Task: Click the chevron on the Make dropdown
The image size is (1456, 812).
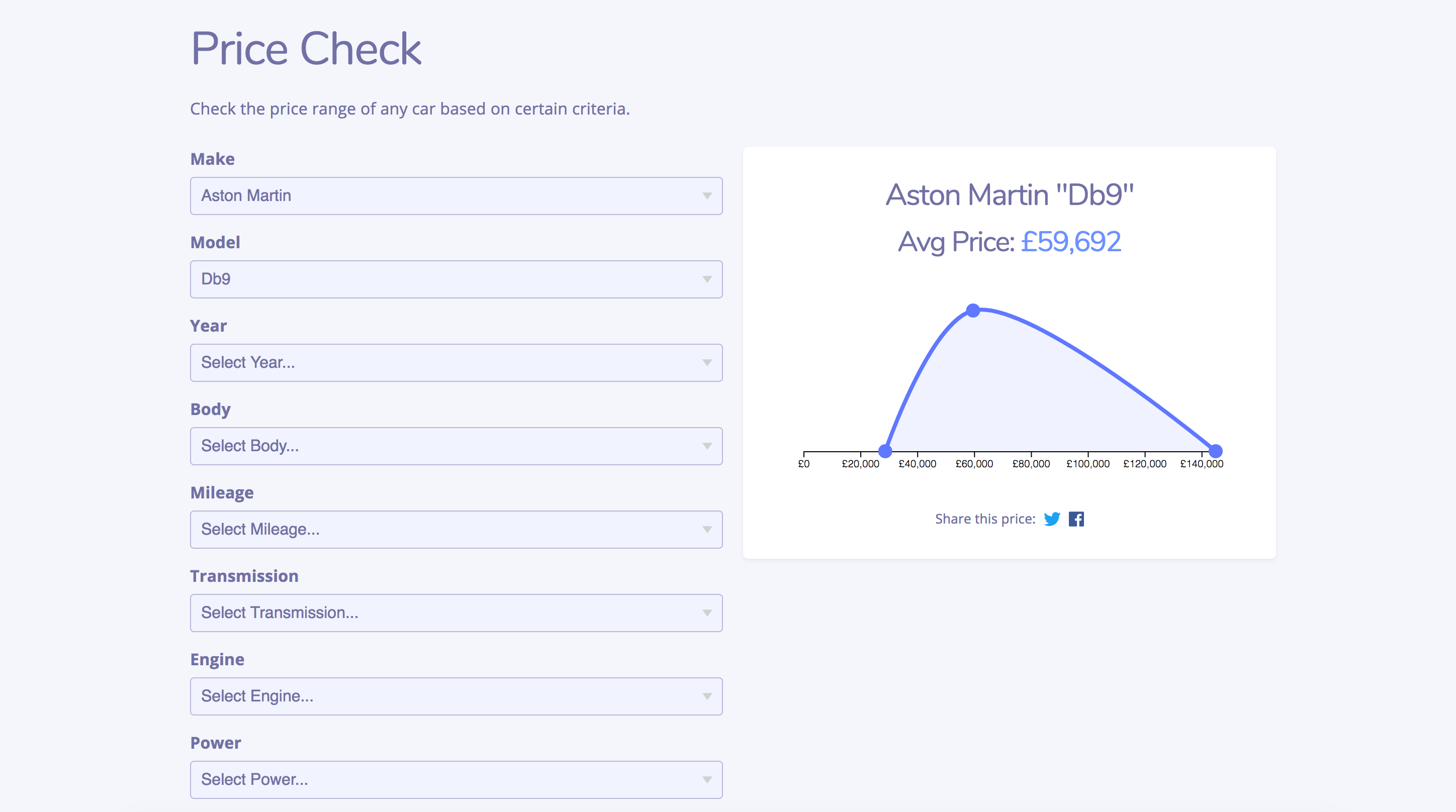Action: (706, 196)
